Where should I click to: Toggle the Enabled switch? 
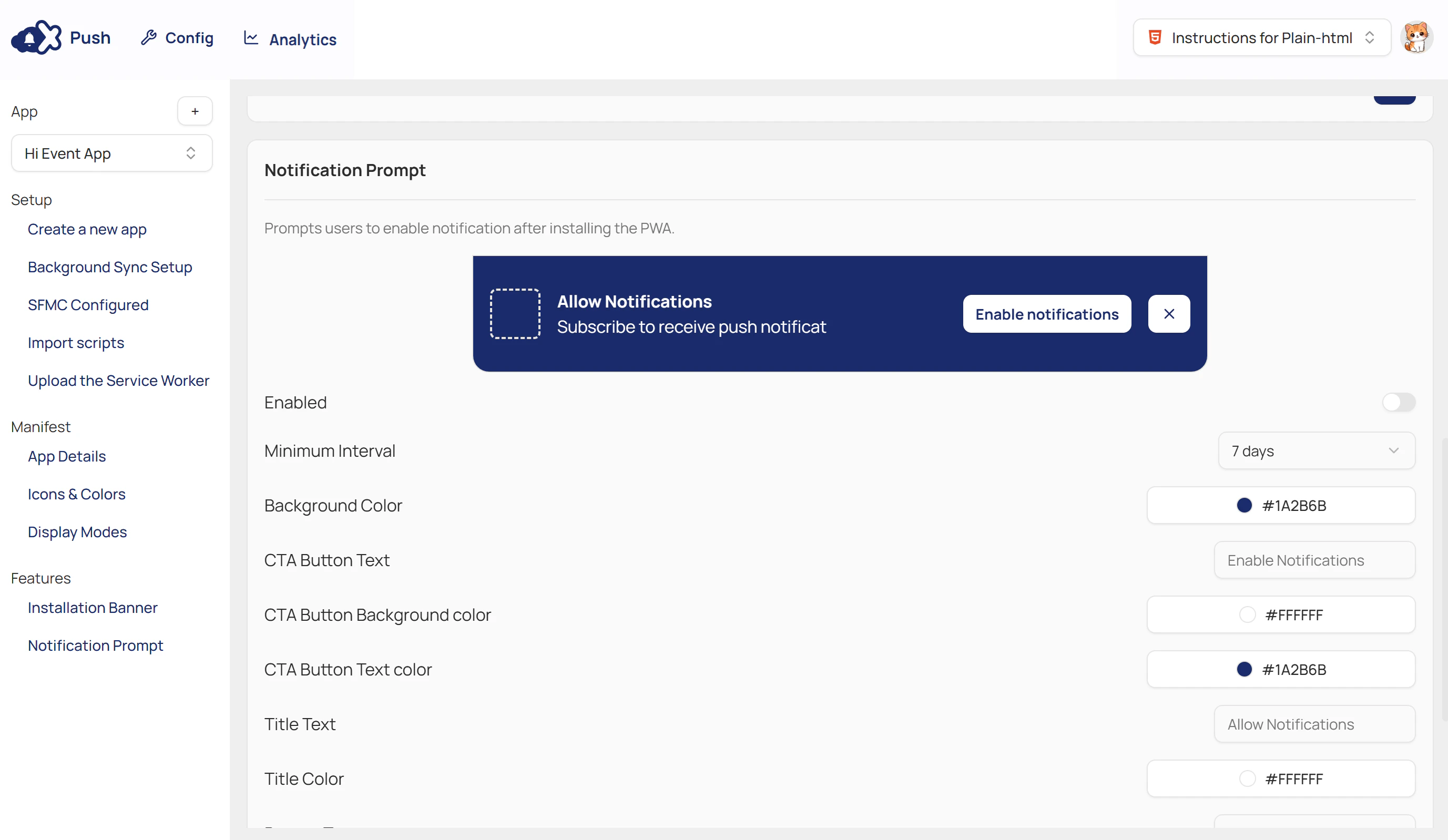[1399, 402]
